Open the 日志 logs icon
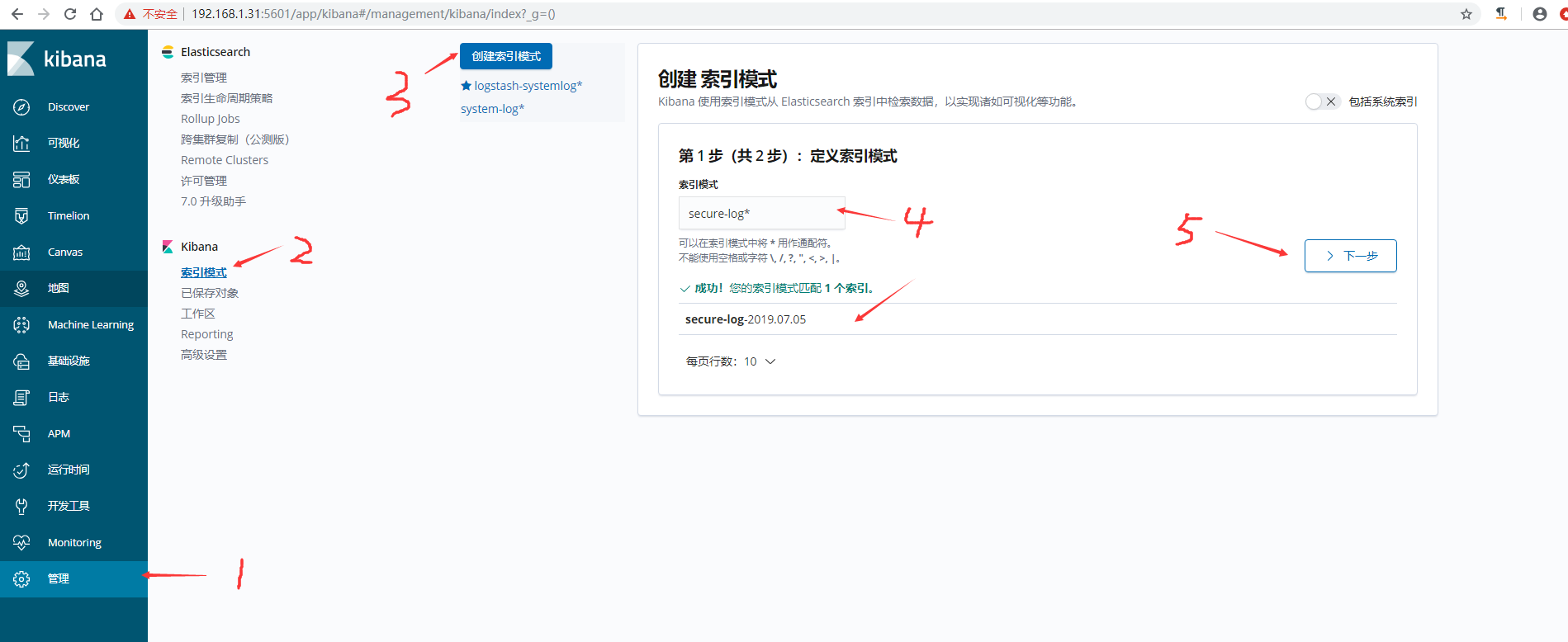The image size is (1568, 642). coord(21,398)
